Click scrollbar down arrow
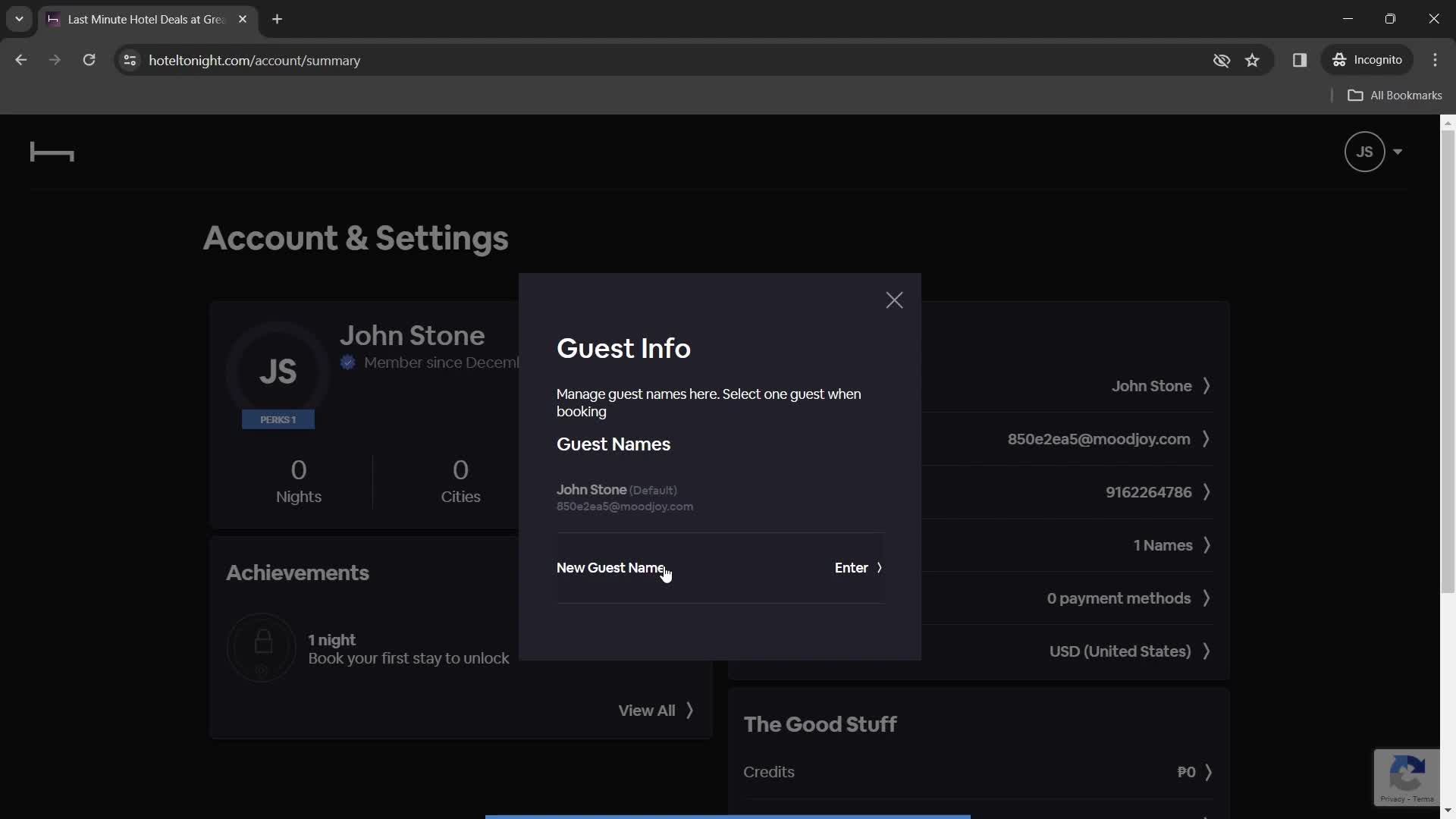The height and width of the screenshot is (819, 1456). (x=1448, y=811)
